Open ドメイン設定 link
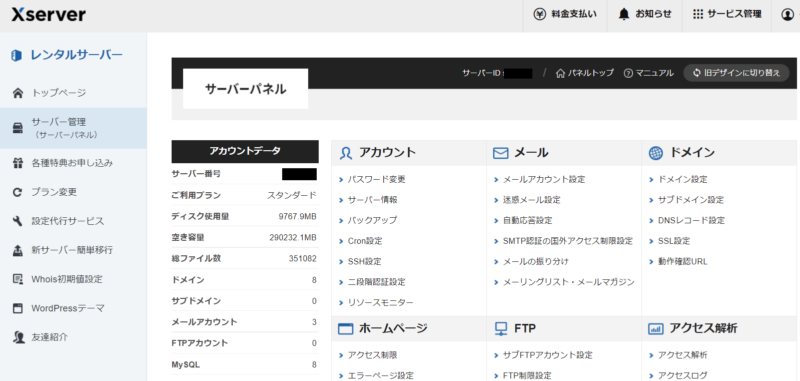This screenshot has height=381, width=800. point(683,180)
